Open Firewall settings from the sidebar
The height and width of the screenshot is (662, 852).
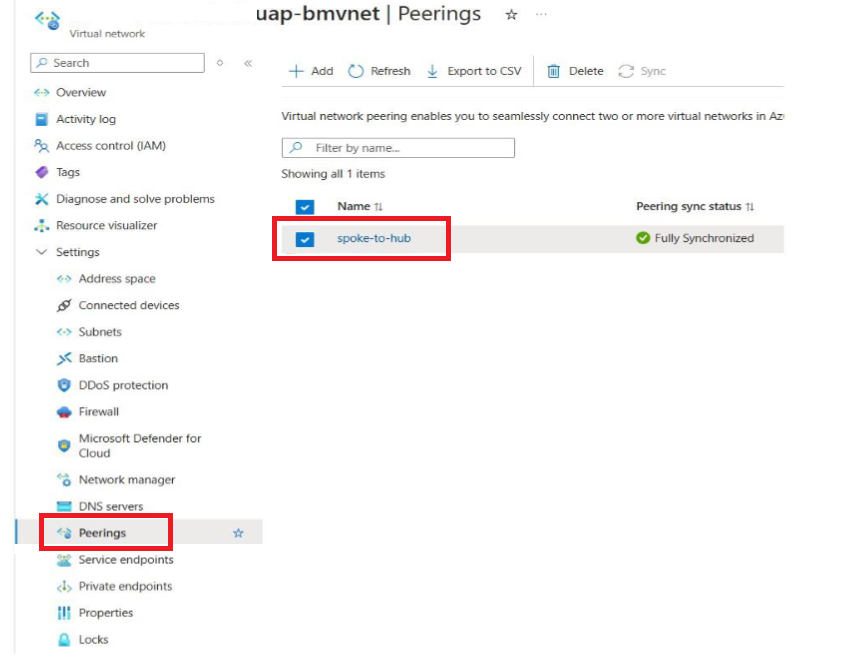[98, 411]
